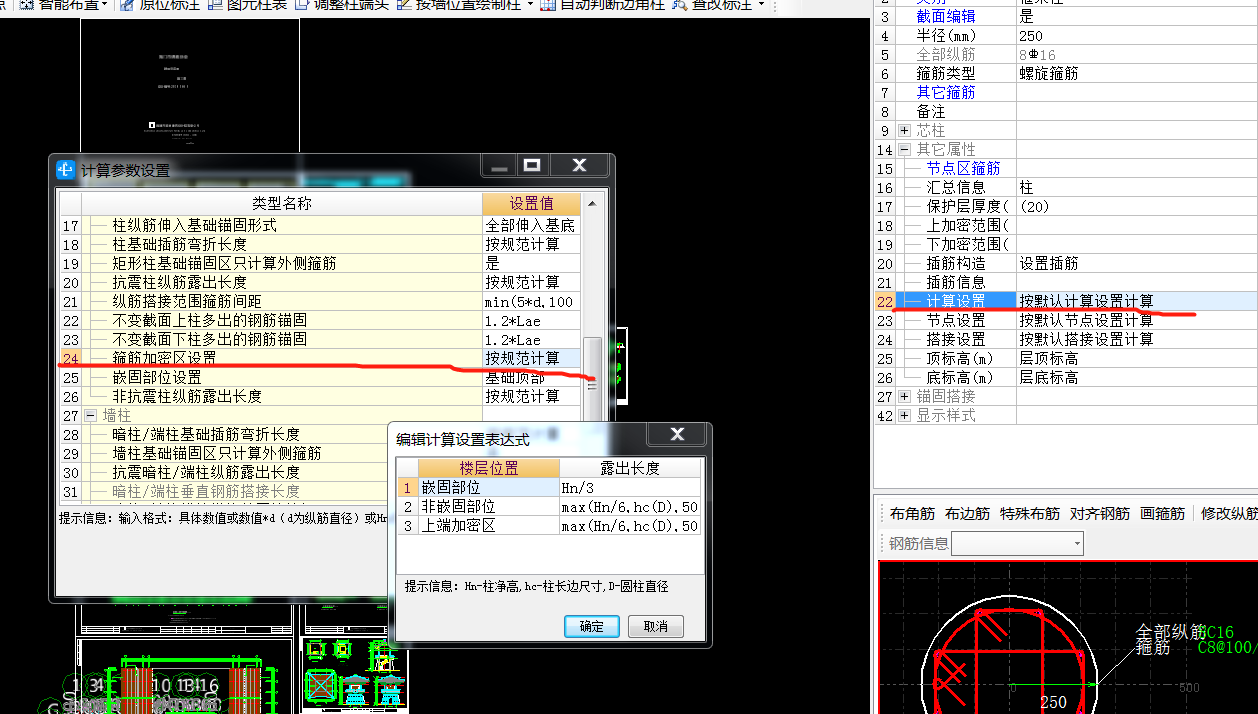Screen dimensions: 1258x714
Task: Click the 截面编辑 property name
Action: click(x=946, y=16)
